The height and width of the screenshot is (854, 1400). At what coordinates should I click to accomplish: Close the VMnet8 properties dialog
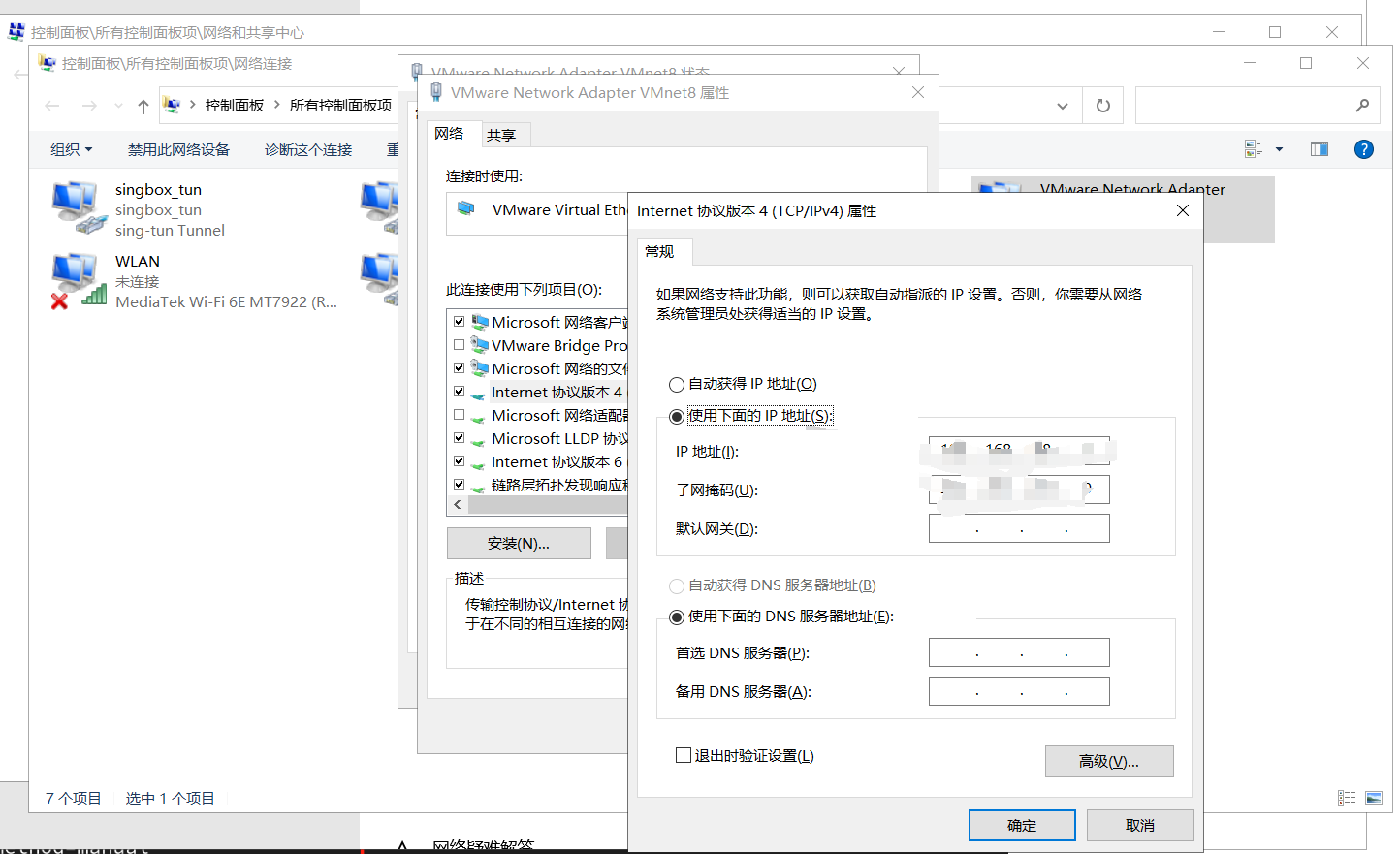[918, 92]
